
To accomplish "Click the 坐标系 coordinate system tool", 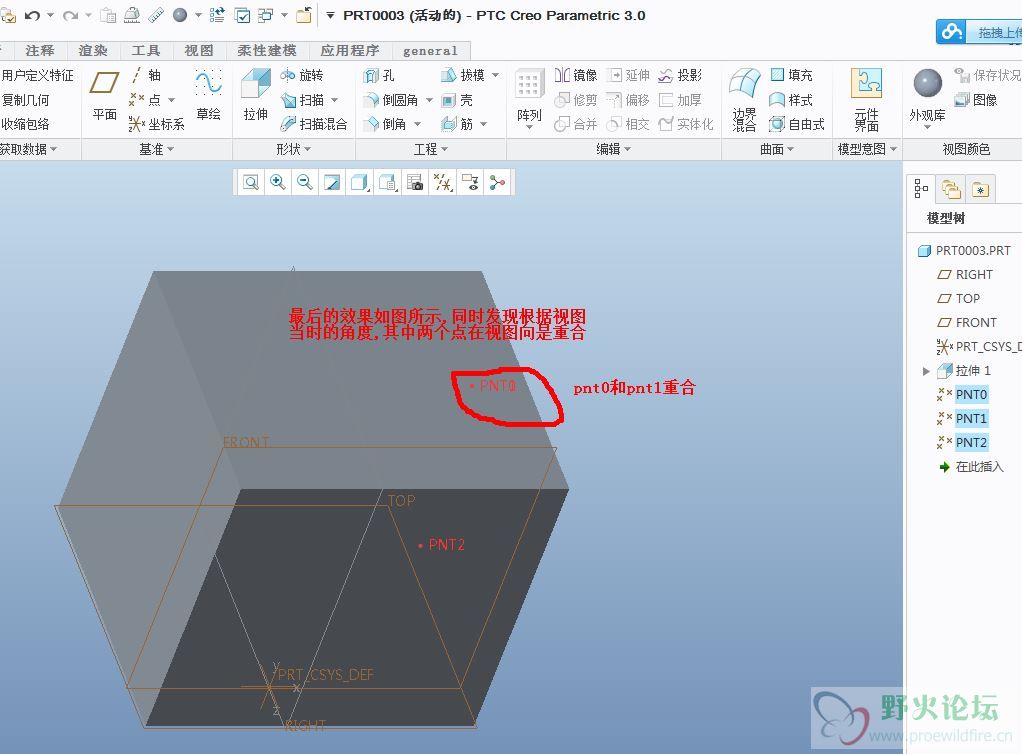I will [x=156, y=124].
